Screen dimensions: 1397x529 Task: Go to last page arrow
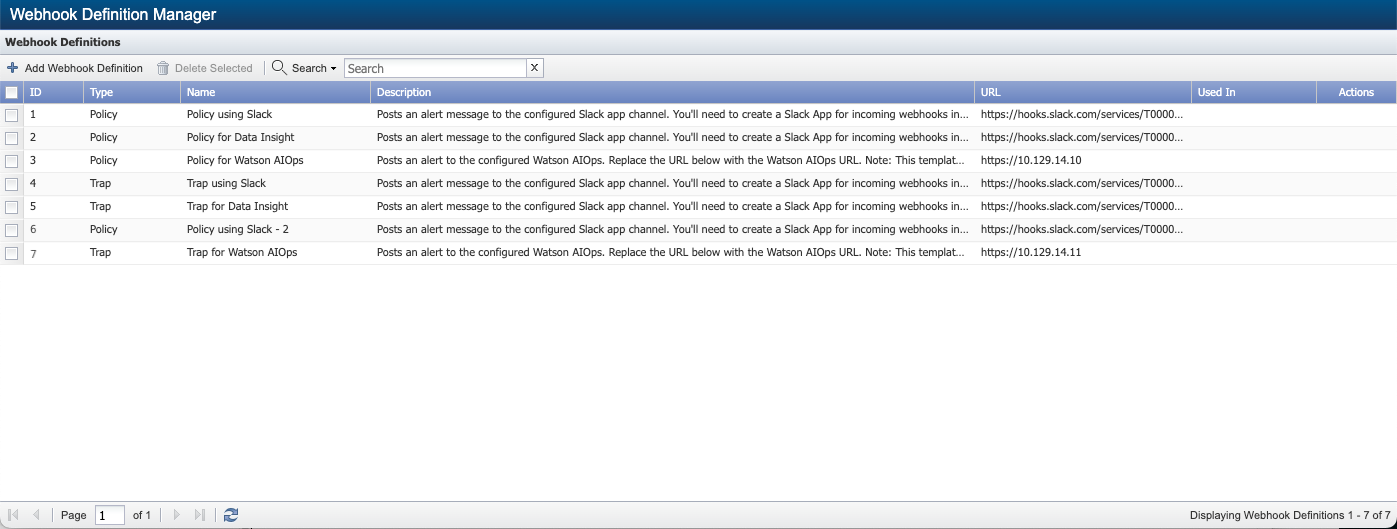tap(200, 515)
